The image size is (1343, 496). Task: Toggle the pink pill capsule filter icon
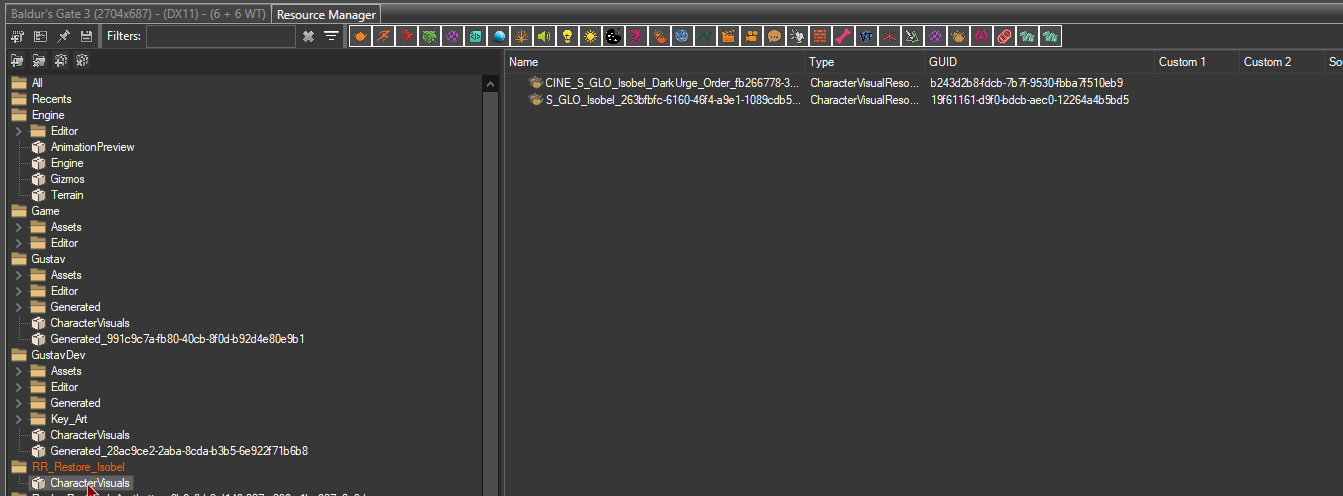click(1004, 36)
